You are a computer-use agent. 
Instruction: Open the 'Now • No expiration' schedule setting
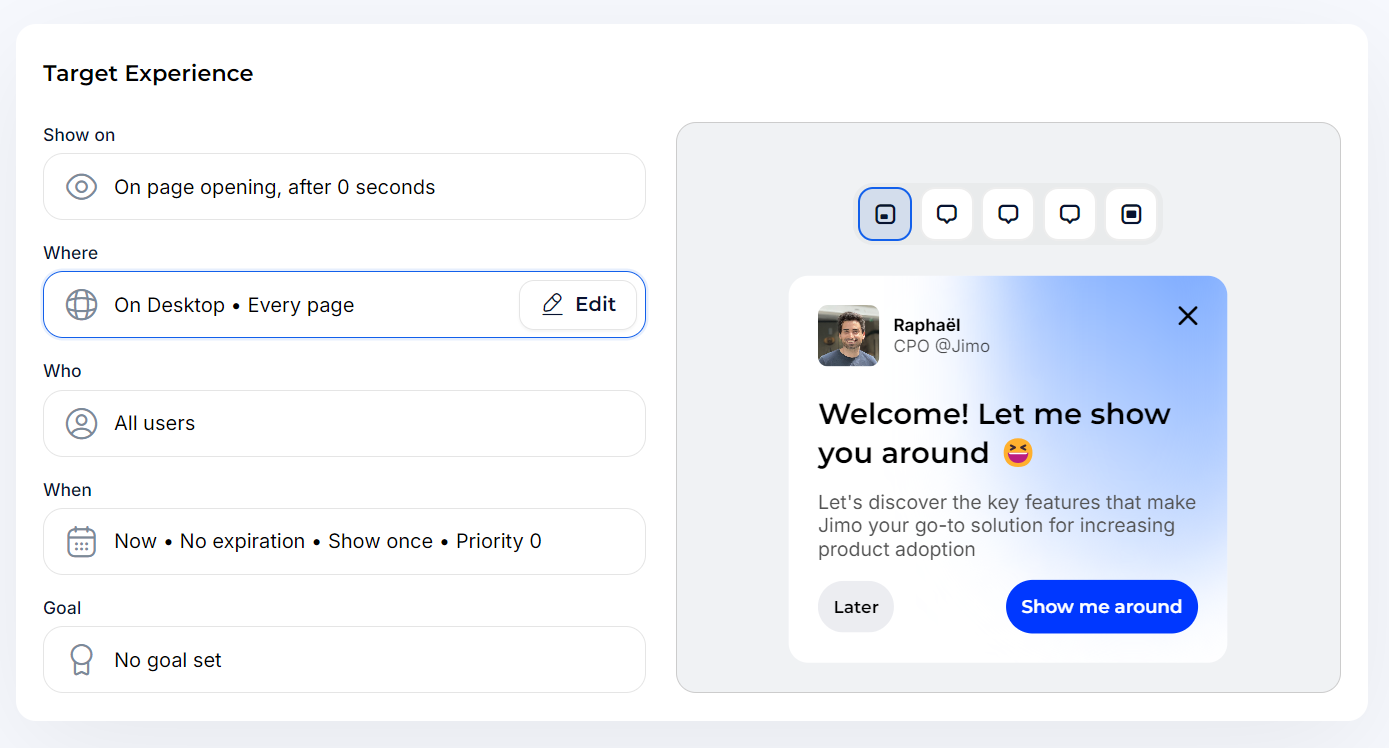[344, 542]
